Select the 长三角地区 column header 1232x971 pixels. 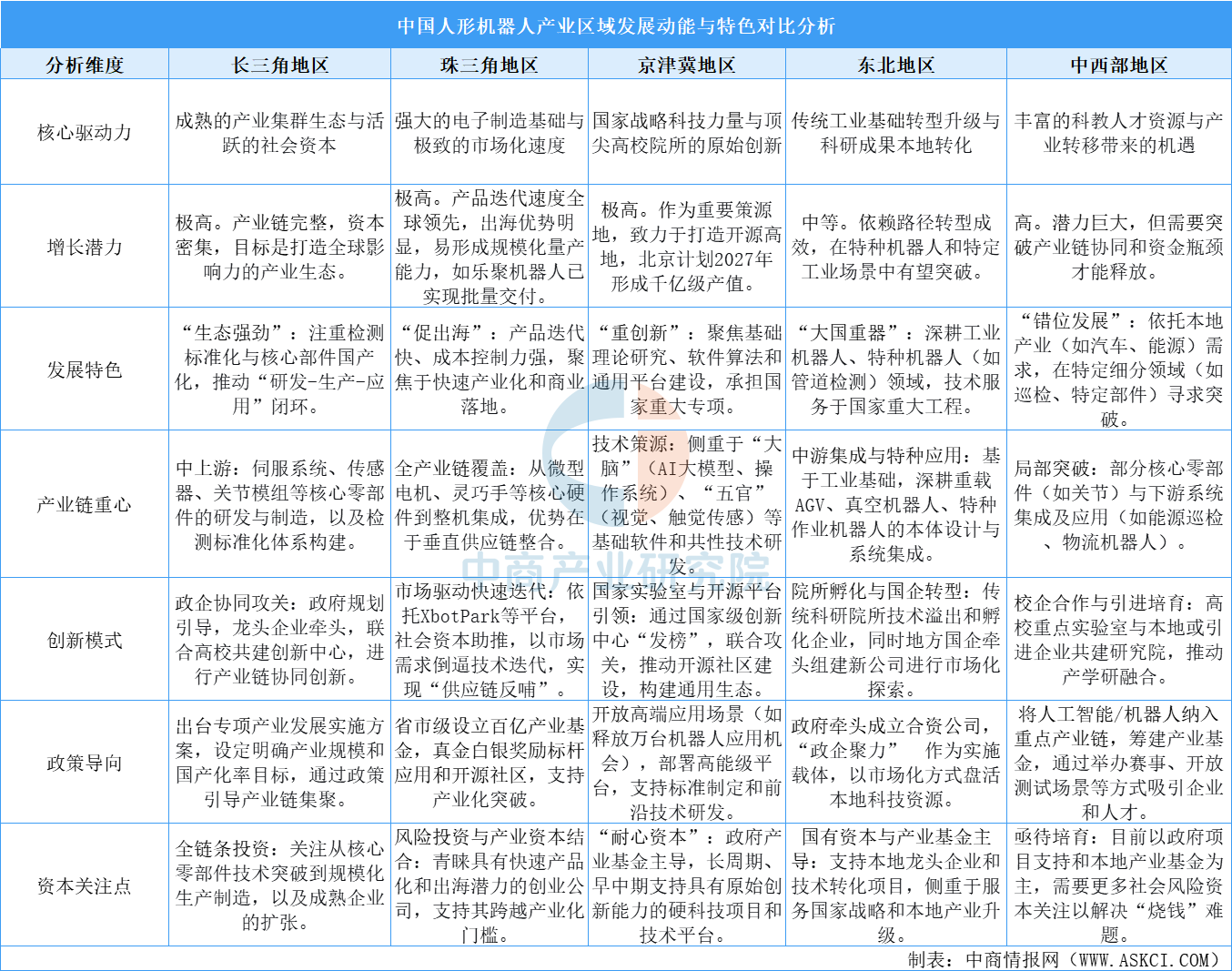click(x=279, y=66)
